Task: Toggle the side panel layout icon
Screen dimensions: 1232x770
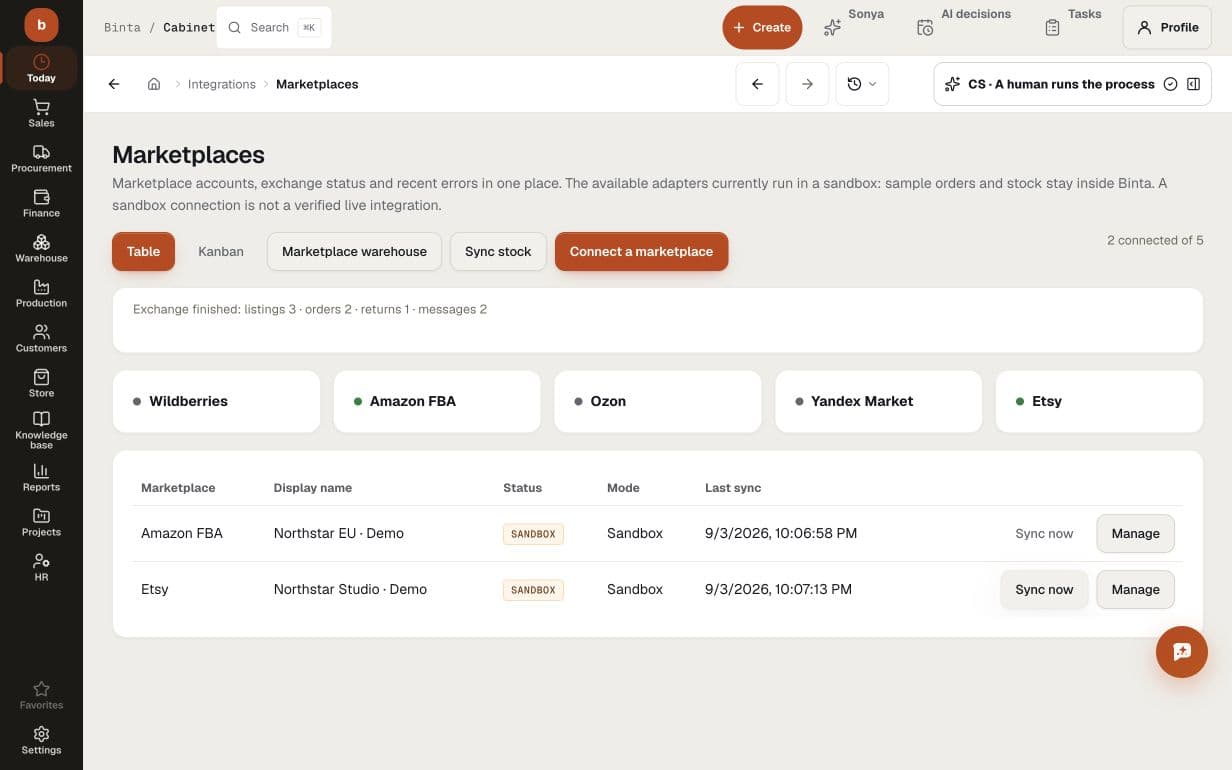Action: (x=1193, y=84)
